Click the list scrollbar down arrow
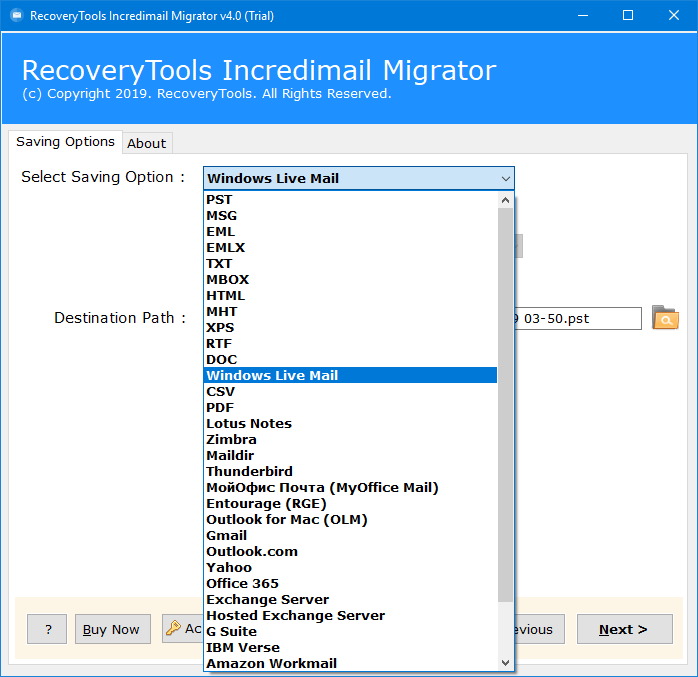 pos(505,663)
